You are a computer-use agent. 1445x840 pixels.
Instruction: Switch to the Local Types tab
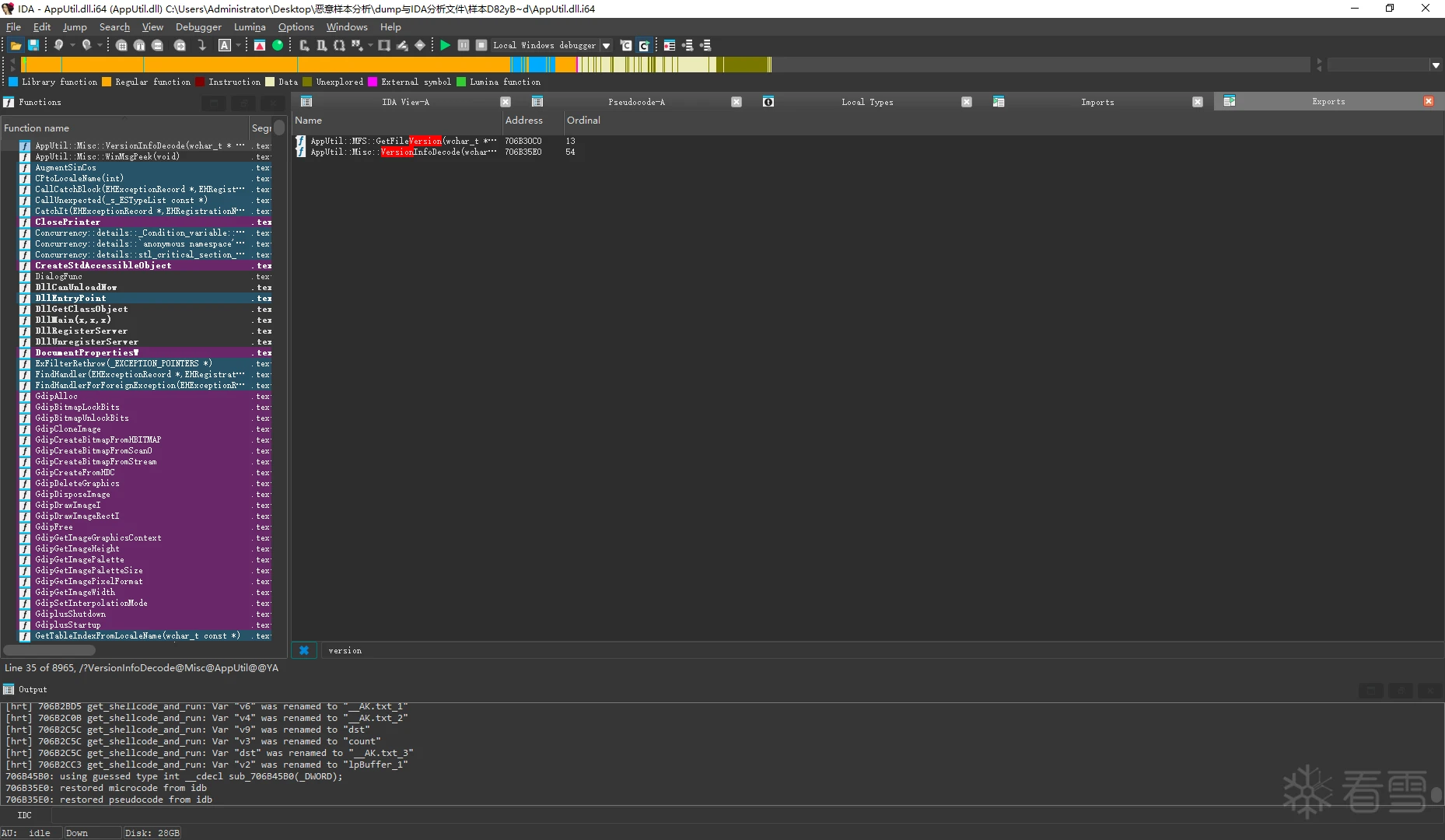[867, 102]
